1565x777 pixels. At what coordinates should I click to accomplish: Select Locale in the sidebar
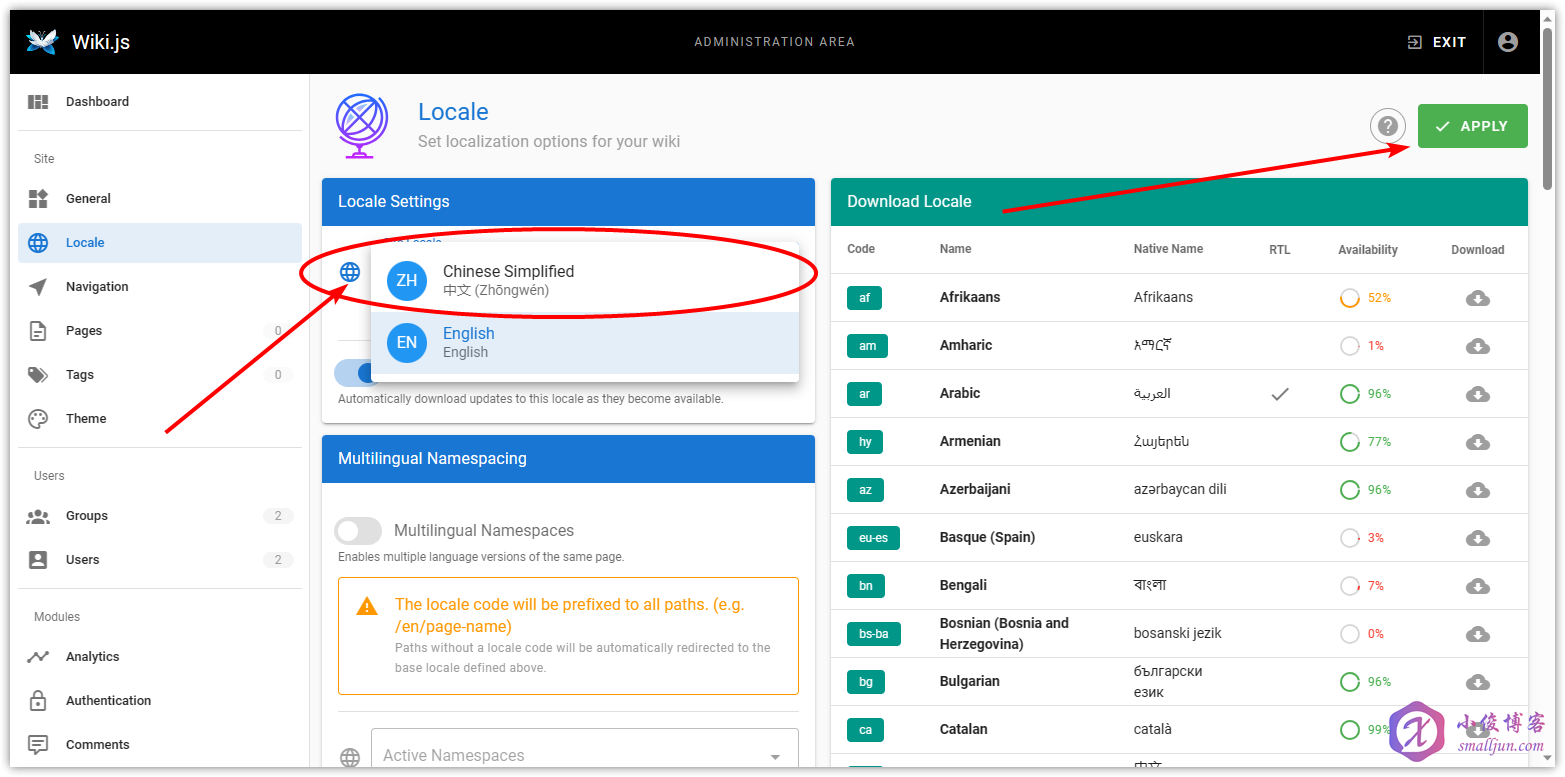160,243
